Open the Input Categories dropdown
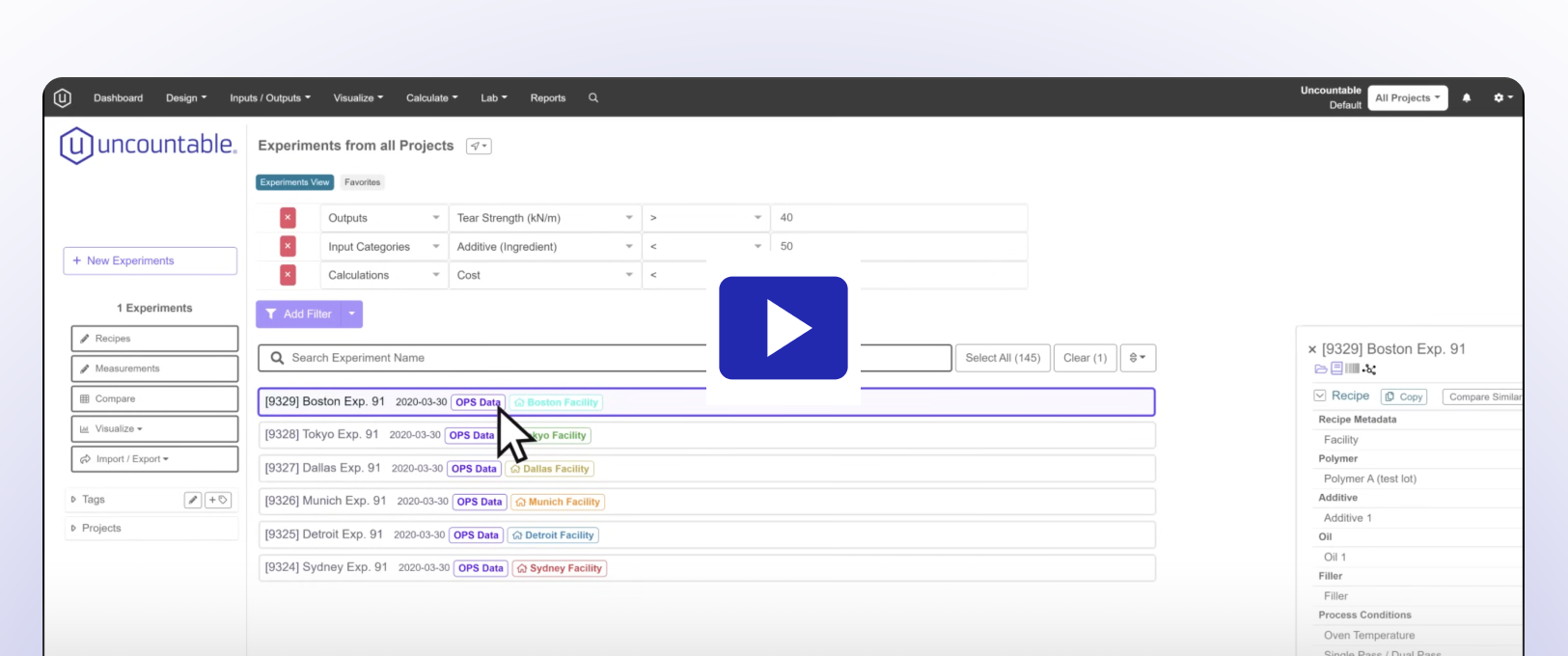The image size is (1568, 656). click(383, 247)
